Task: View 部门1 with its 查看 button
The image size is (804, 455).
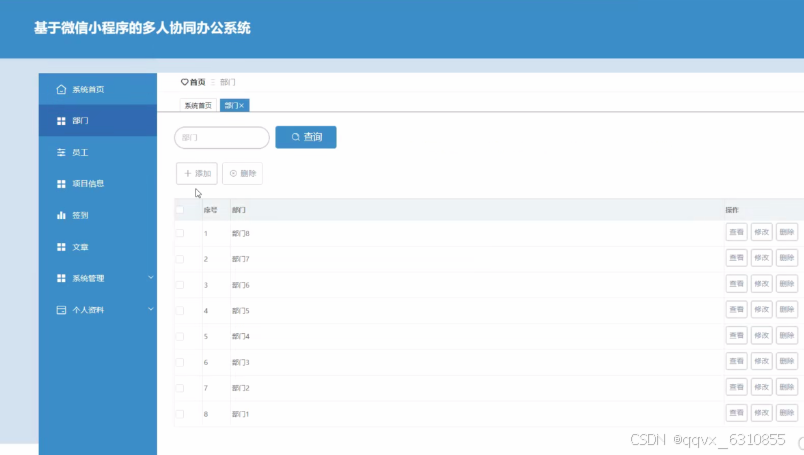Action: click(736, 413)
